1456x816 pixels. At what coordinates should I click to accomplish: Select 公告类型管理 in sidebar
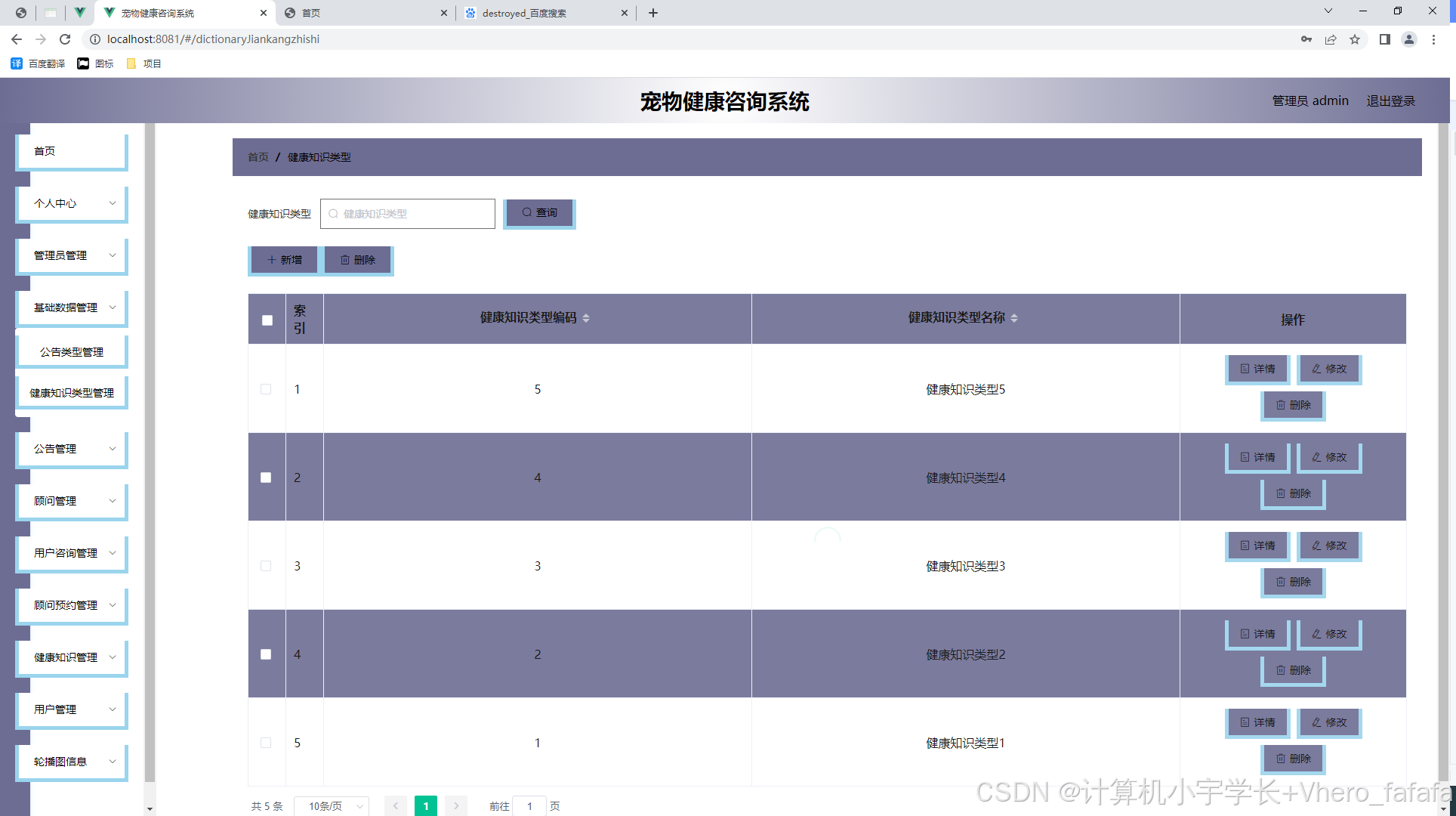click(72, 352)
